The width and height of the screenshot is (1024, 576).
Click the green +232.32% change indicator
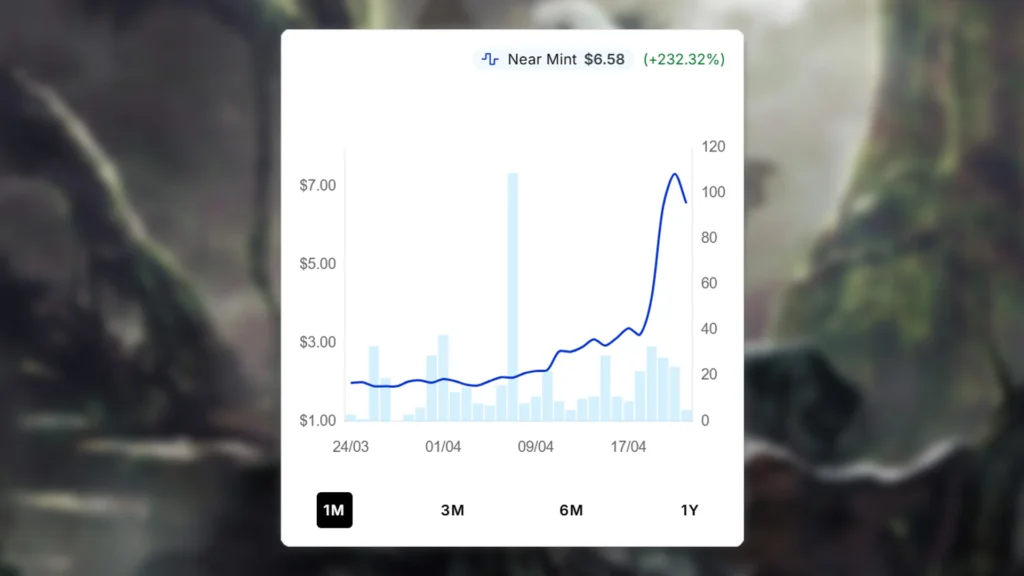click(682, 60)
